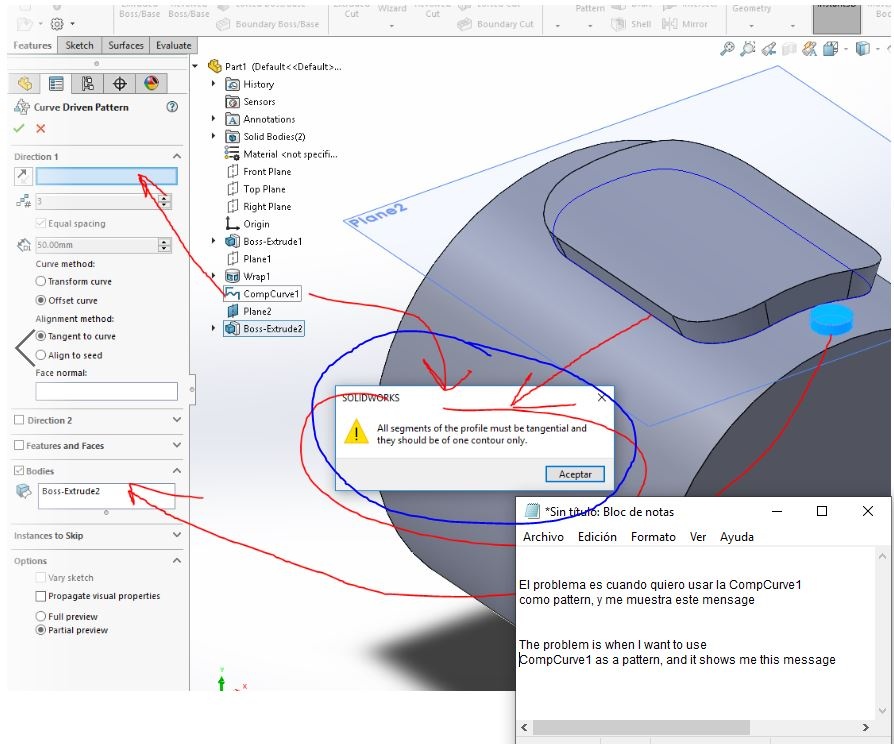
Task: Expand the Annotations node in the tree
Action: [213, 119]
